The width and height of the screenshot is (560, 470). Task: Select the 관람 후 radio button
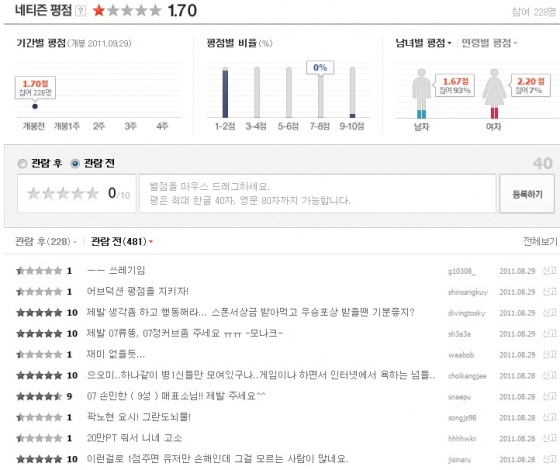point(22,164)
